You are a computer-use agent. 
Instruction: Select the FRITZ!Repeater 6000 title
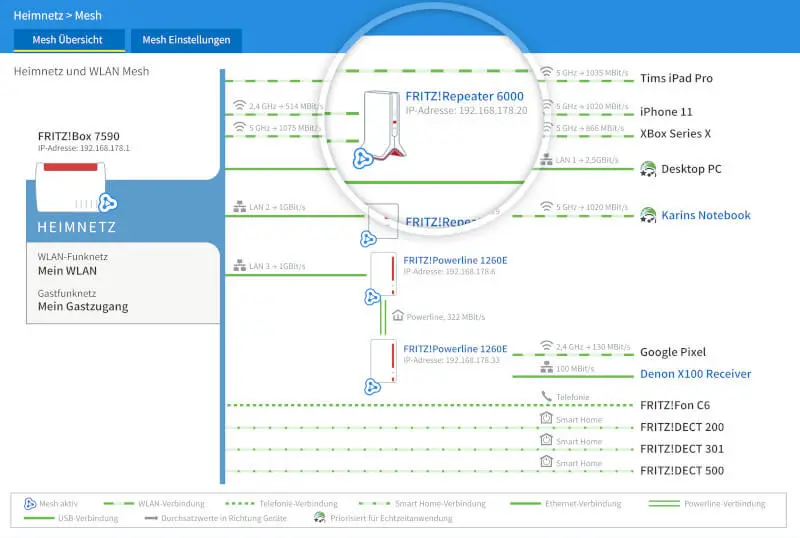pos(466,96)
